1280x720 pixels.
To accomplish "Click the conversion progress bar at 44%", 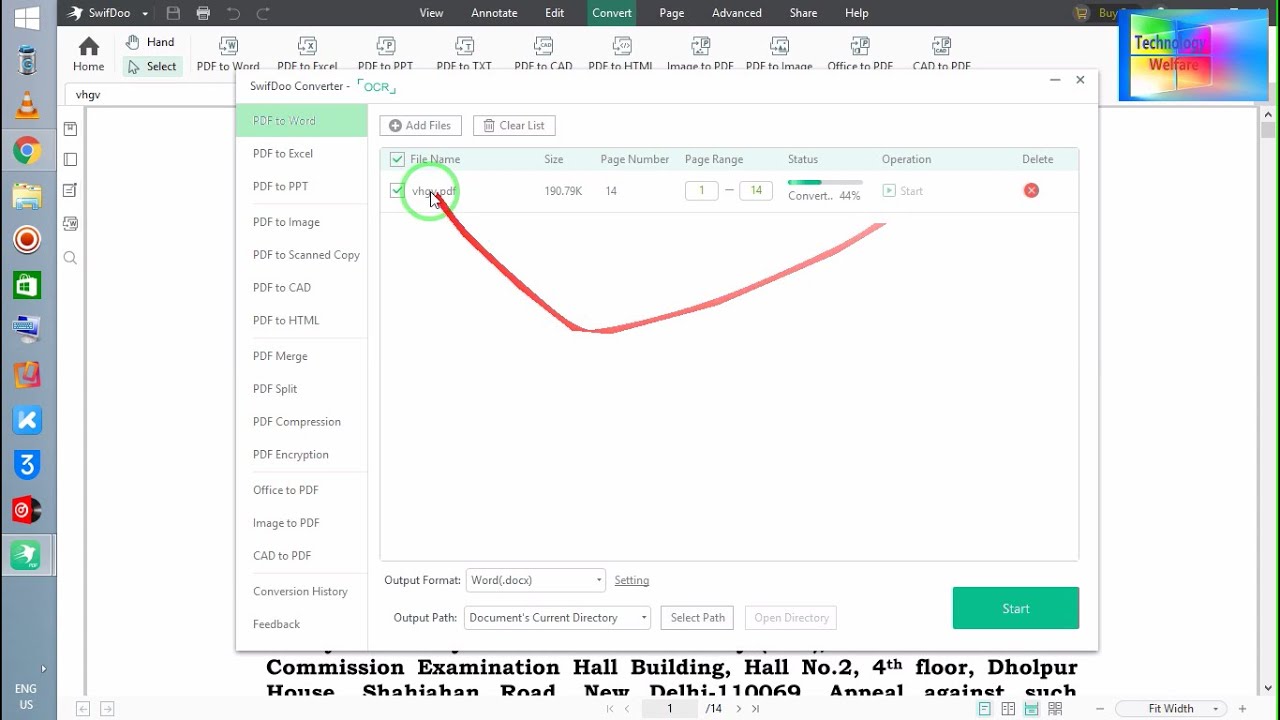I will [825, 182].
